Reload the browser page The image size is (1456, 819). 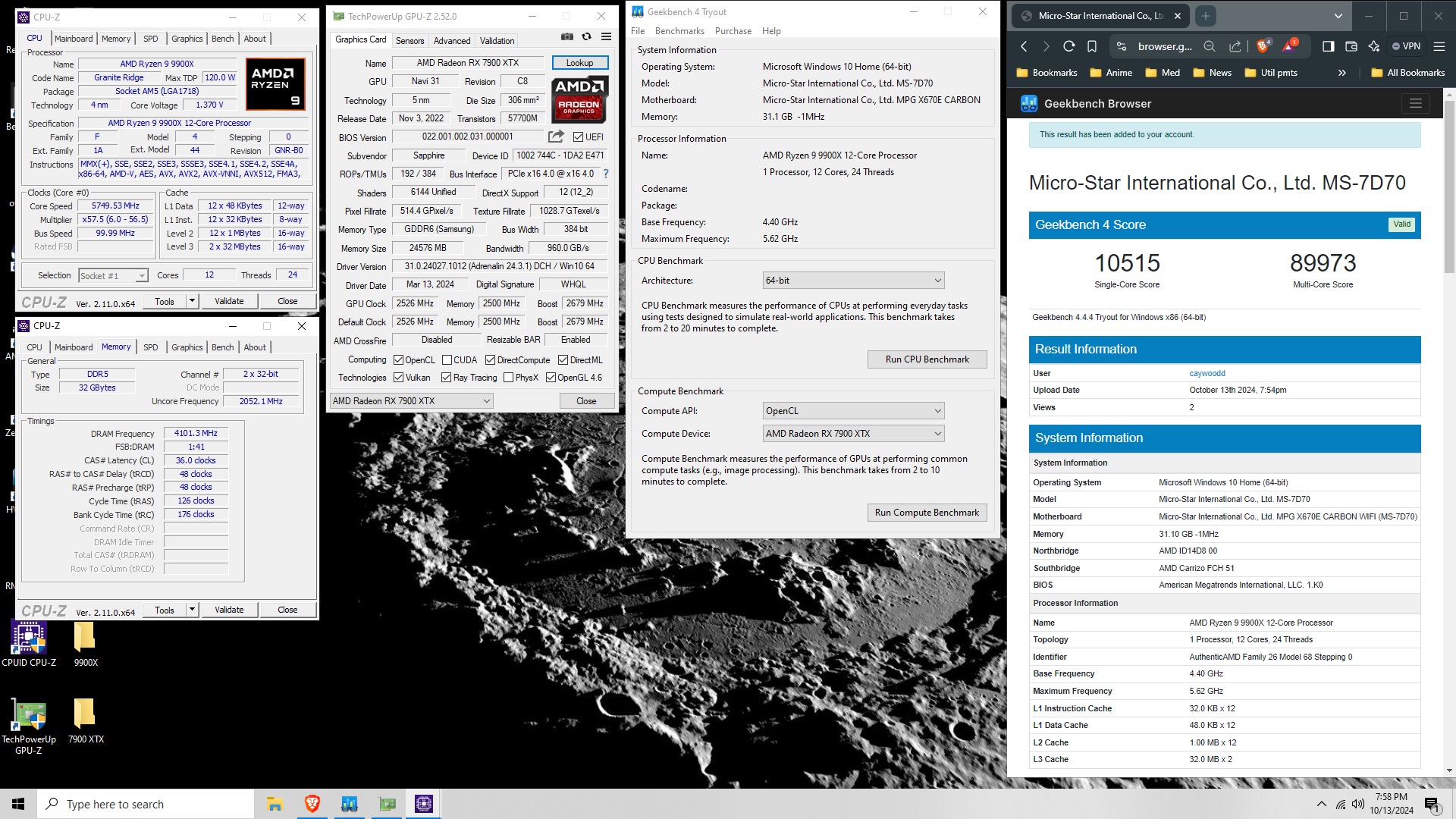click(x=1068, y=46)
